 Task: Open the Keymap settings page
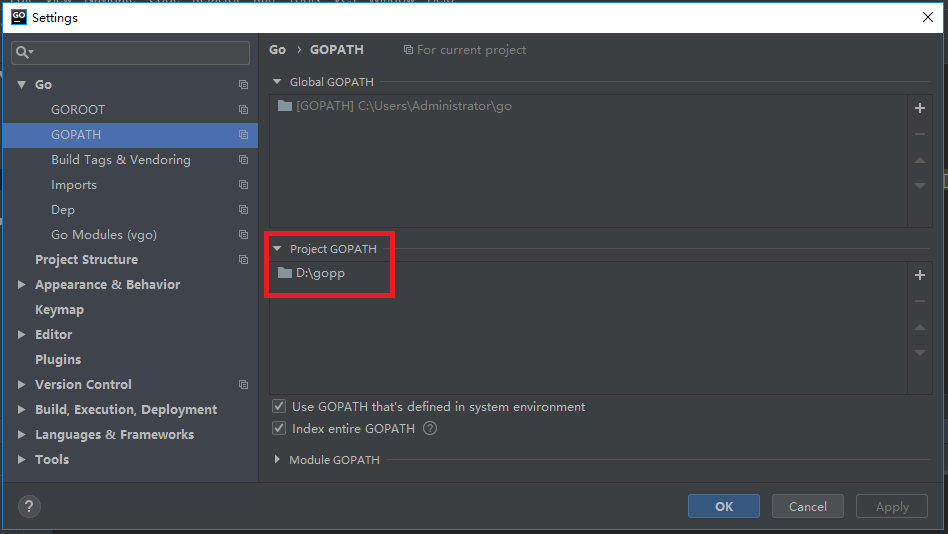59,310
